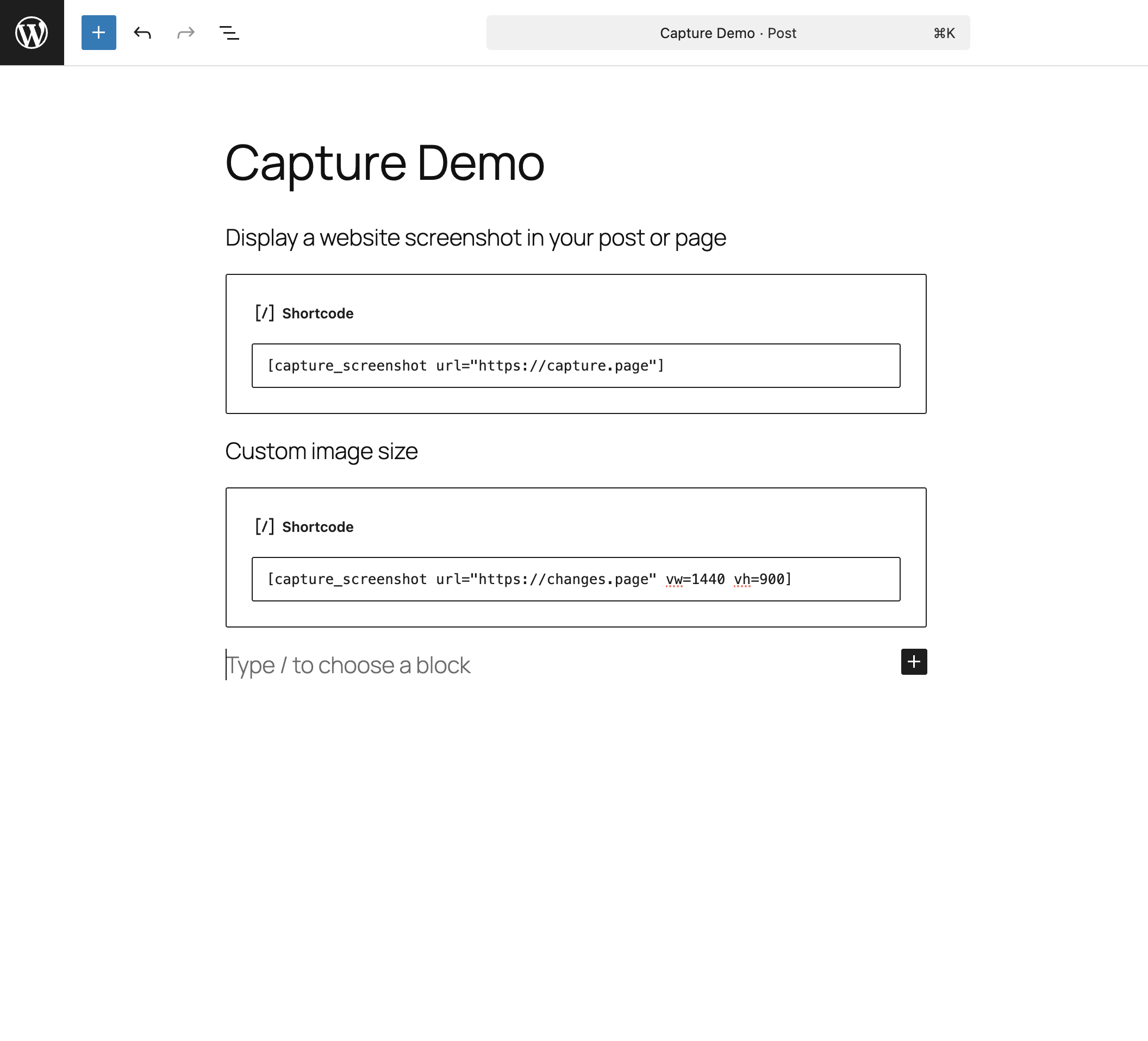Click the first Shortcode block bracket icon
This screenshot has width=1148, height=1041.
tap(264, 313)
